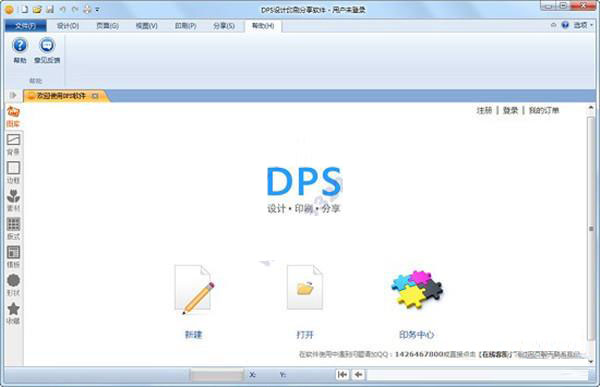The width and height of the screenshot is (600, 387).
Task: Open the 收藏 star favorites sidebar panel
Action: point(13,314)
